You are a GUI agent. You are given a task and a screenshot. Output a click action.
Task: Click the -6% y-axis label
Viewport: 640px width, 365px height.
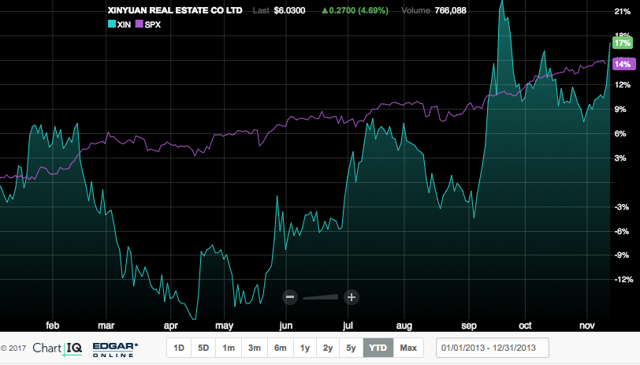622,231
